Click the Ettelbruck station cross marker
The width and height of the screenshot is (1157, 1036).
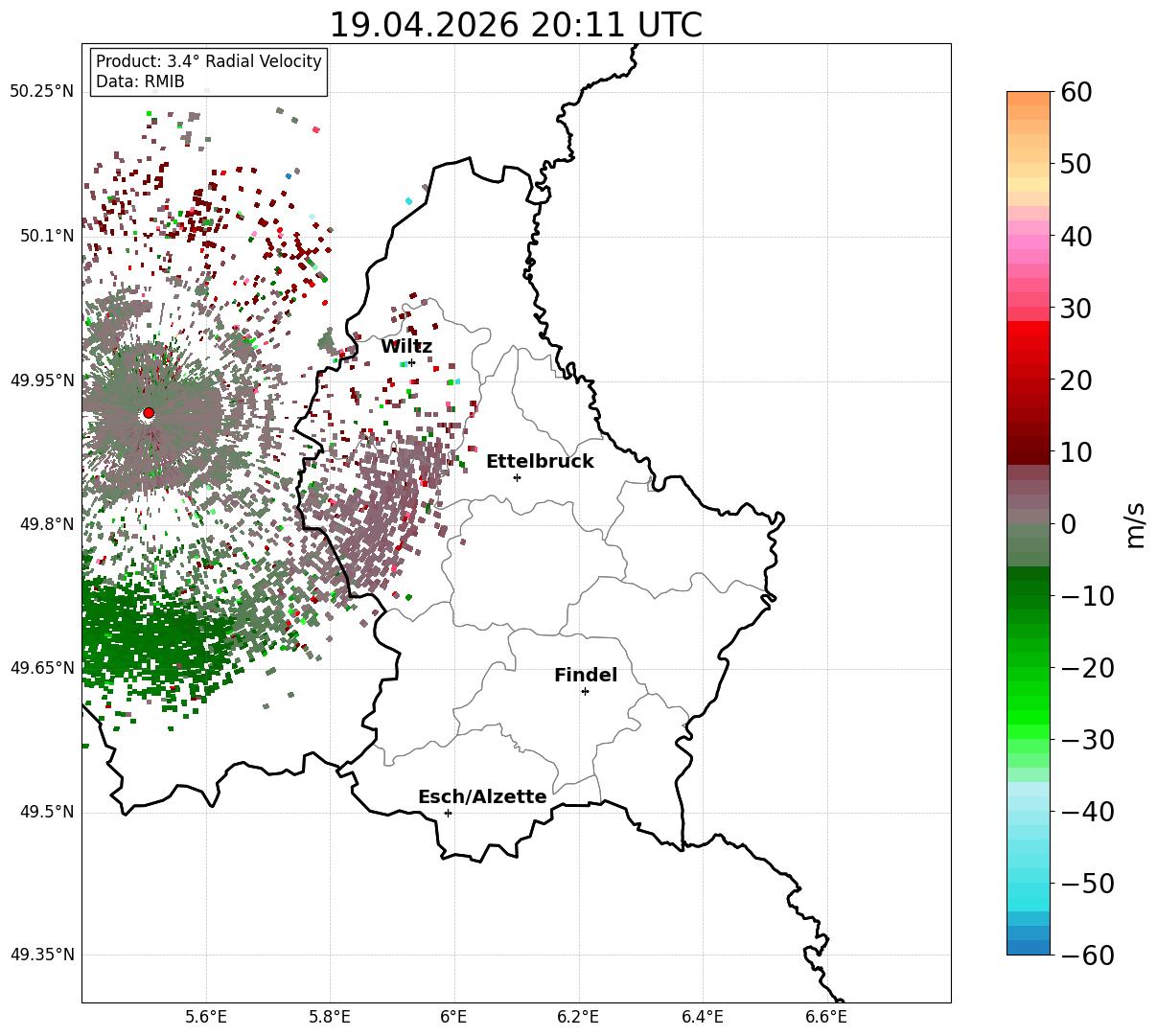click(517, 477)
